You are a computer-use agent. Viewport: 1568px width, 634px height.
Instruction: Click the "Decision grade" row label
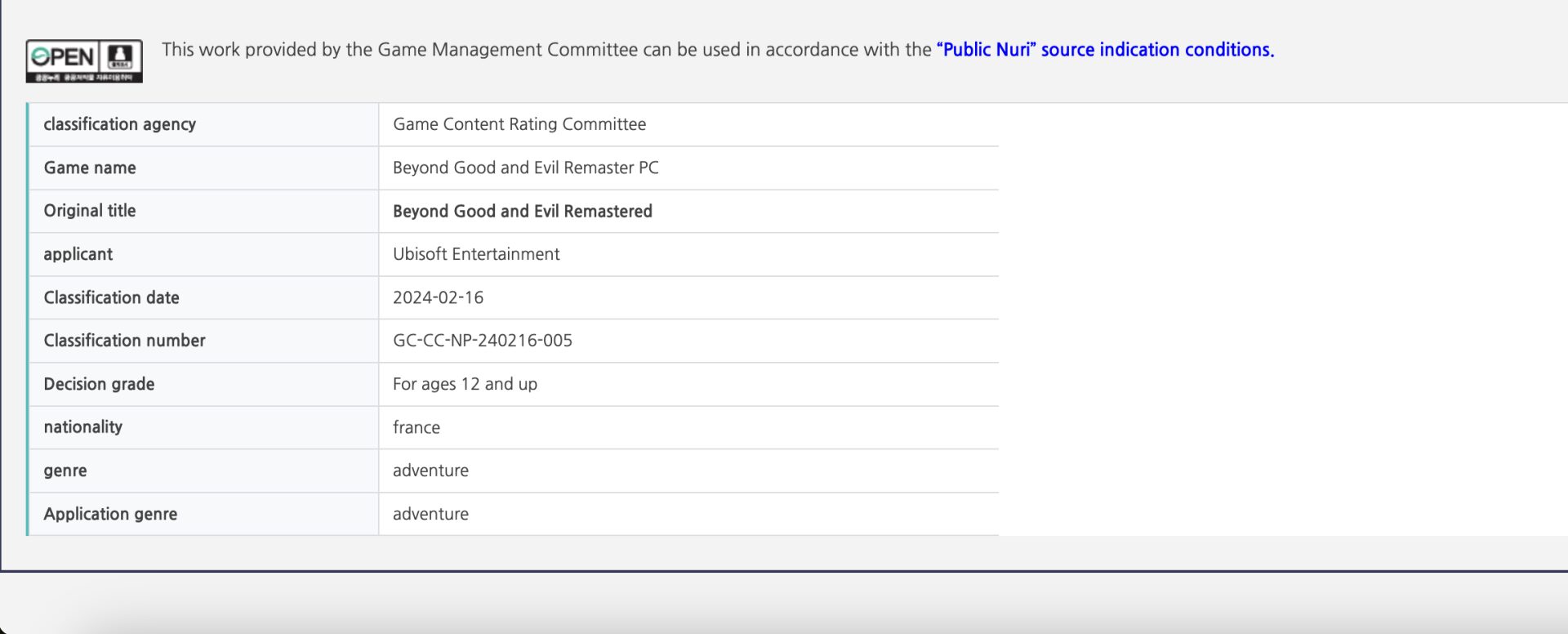99,384
